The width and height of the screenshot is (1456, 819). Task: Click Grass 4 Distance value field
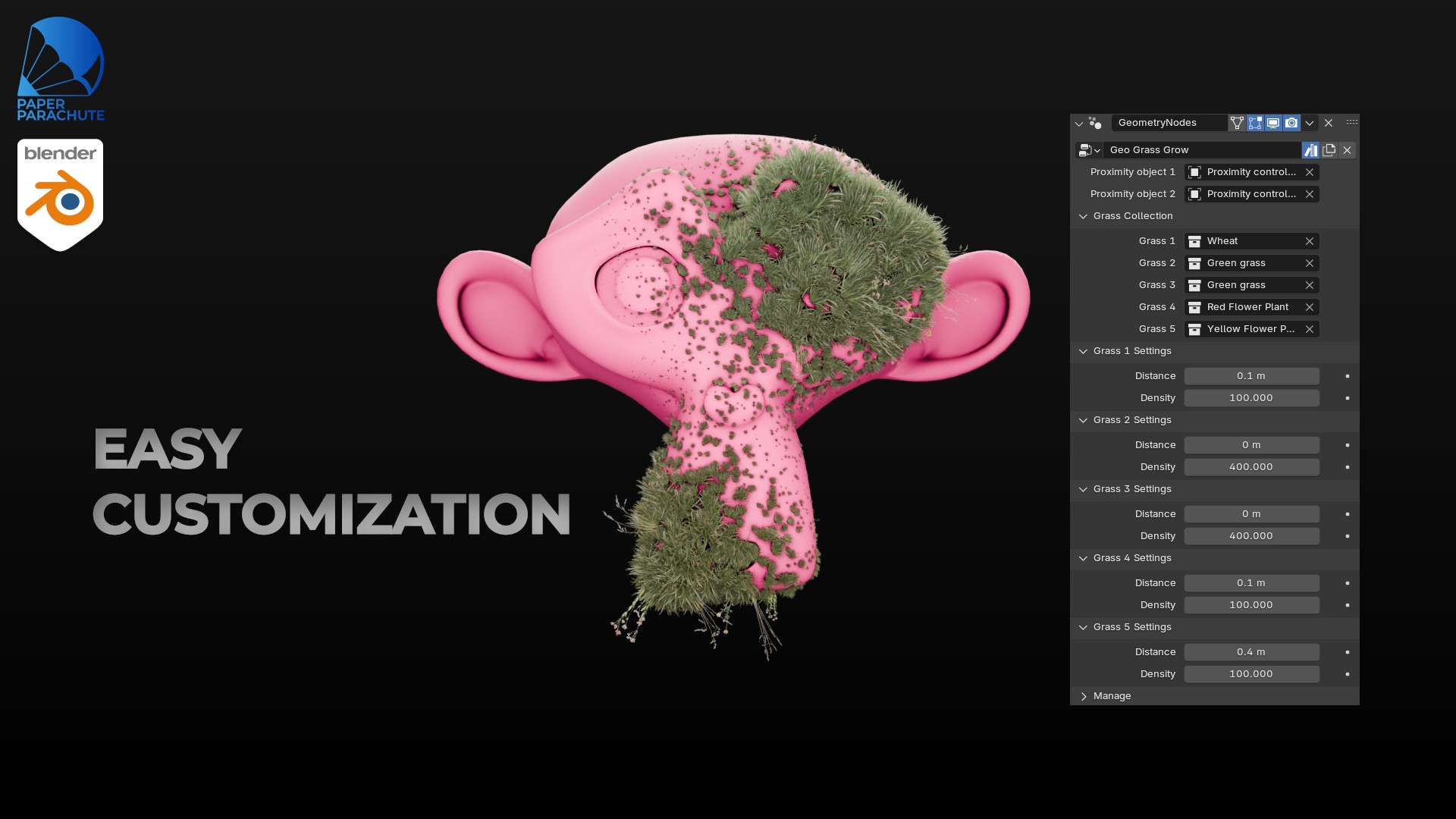1252,583
